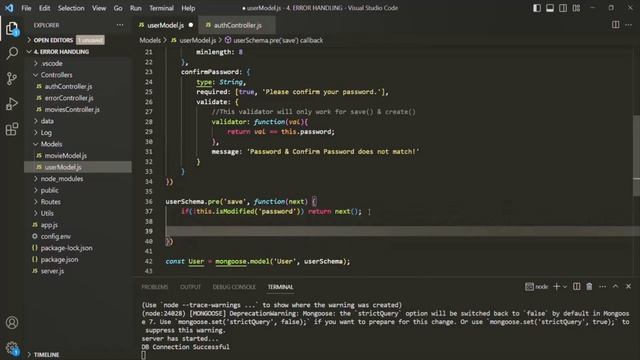Open the Search view in activity bar

[12, 53]
